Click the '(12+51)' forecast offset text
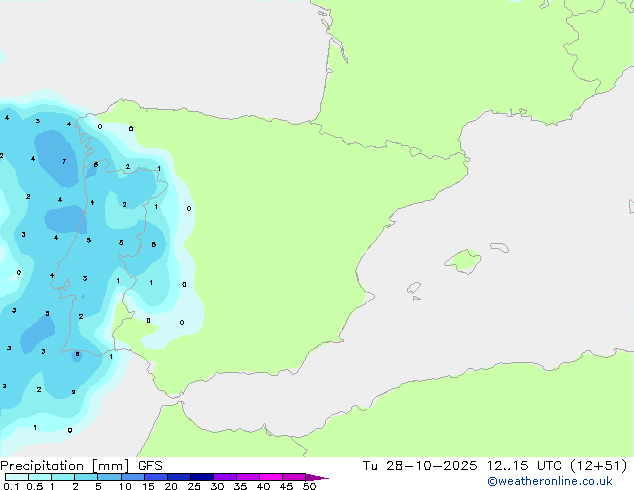 tap(598, 466)
